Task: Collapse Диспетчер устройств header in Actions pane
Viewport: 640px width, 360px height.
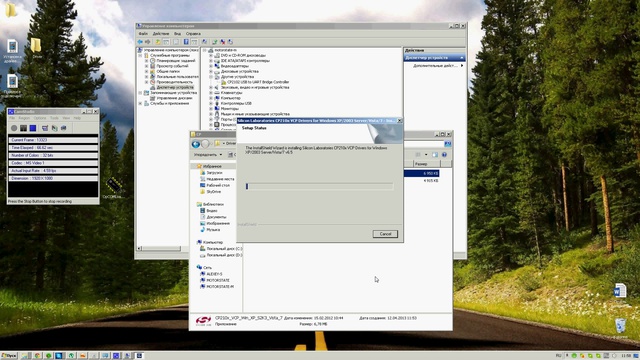Action: (462, 58)
